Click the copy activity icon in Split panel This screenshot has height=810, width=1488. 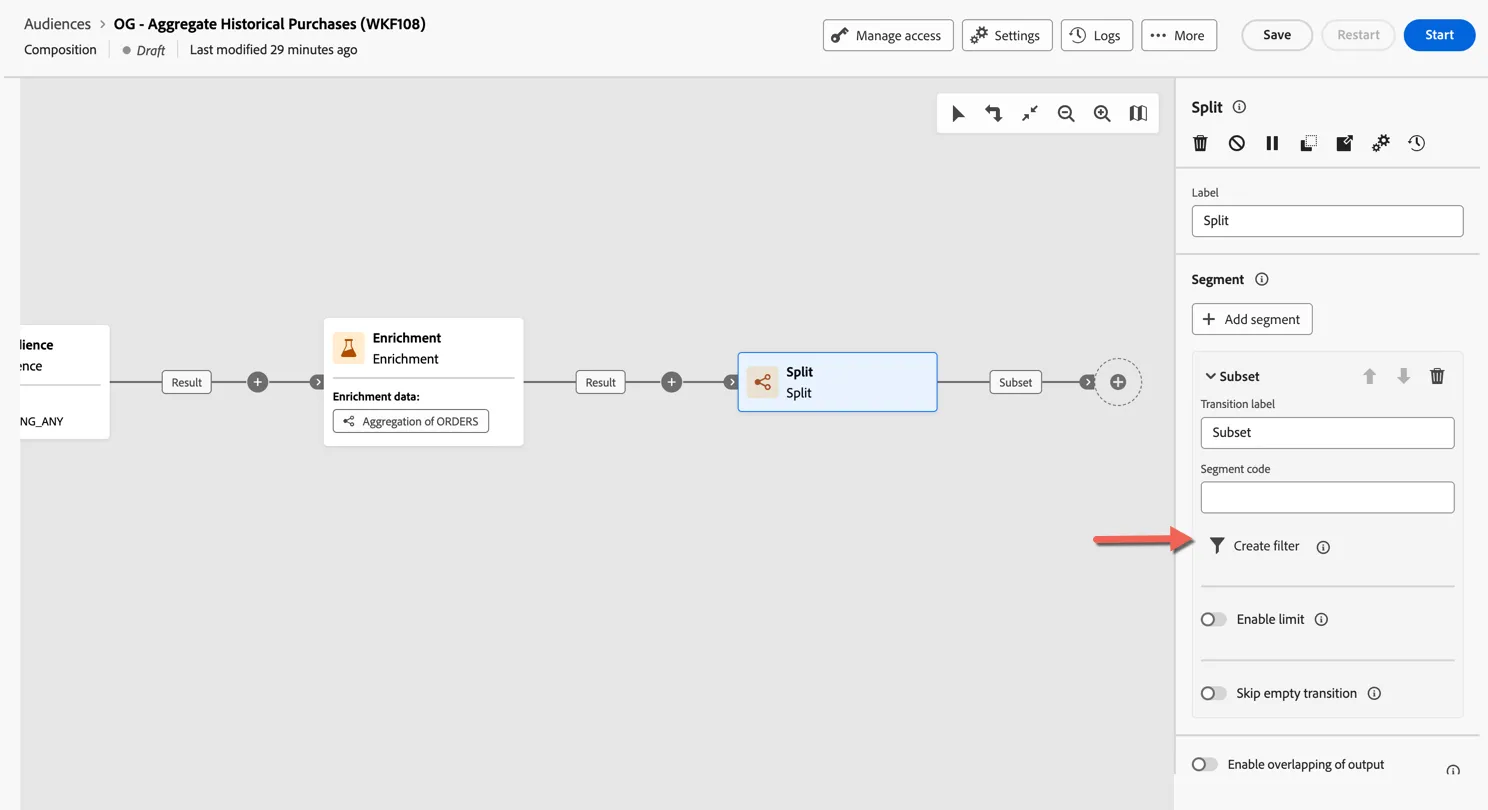tap(1308, 143)
